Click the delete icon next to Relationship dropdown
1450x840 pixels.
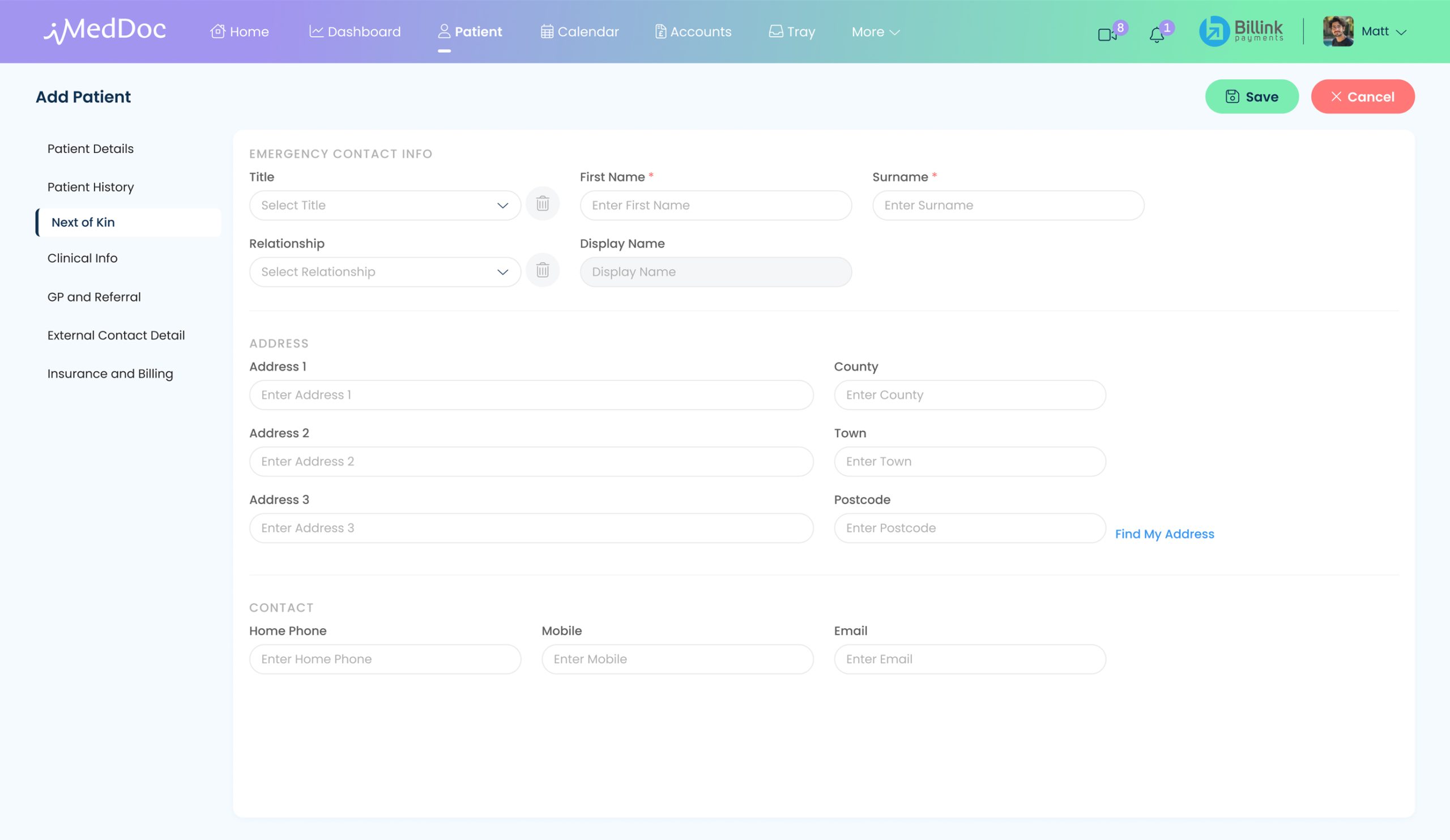click(x=543, y=270)
